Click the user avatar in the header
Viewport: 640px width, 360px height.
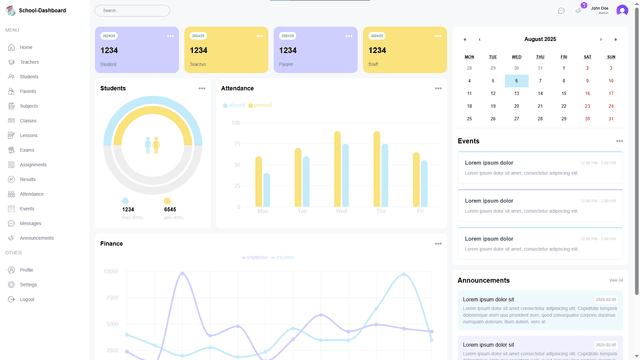click(622, 11)
